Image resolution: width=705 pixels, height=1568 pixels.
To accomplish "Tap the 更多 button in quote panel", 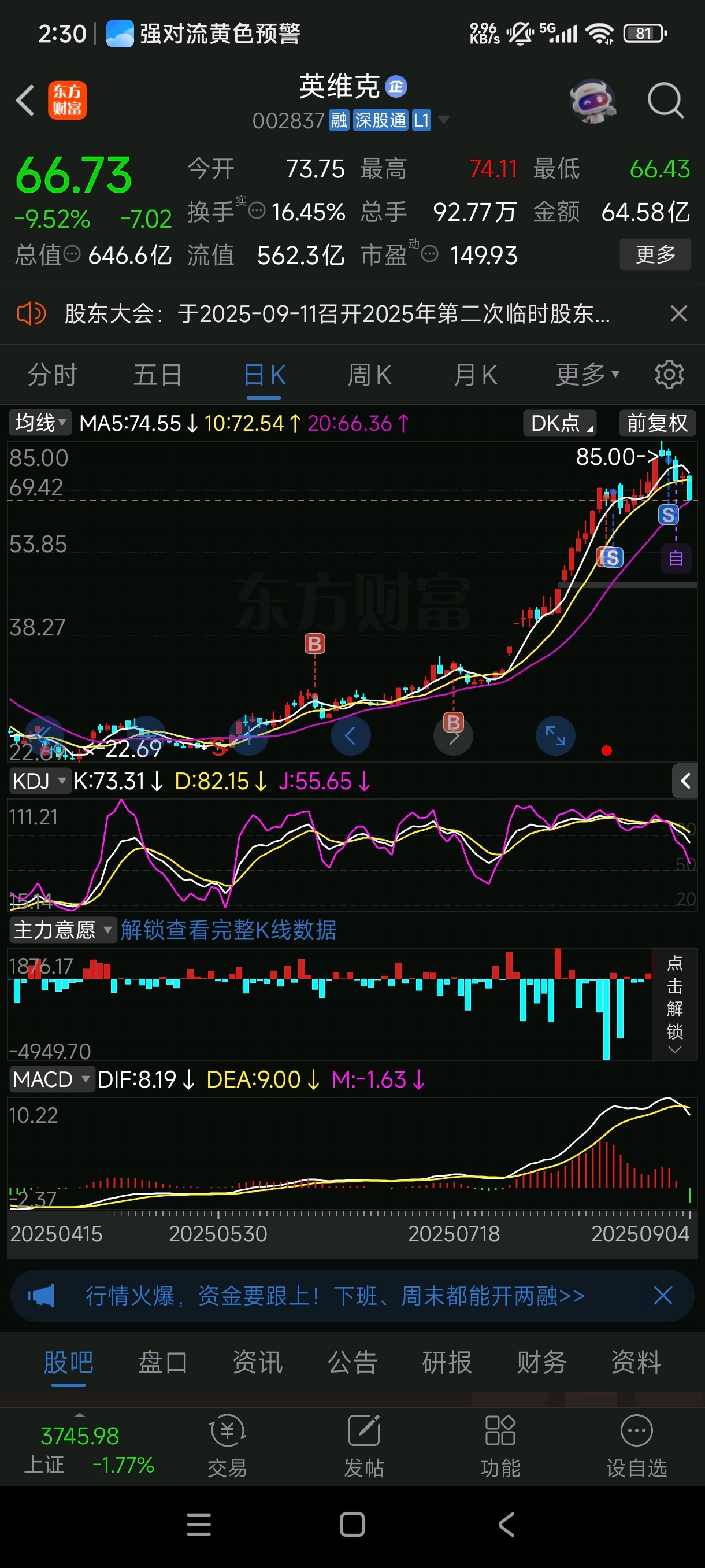I will [655, 254].
